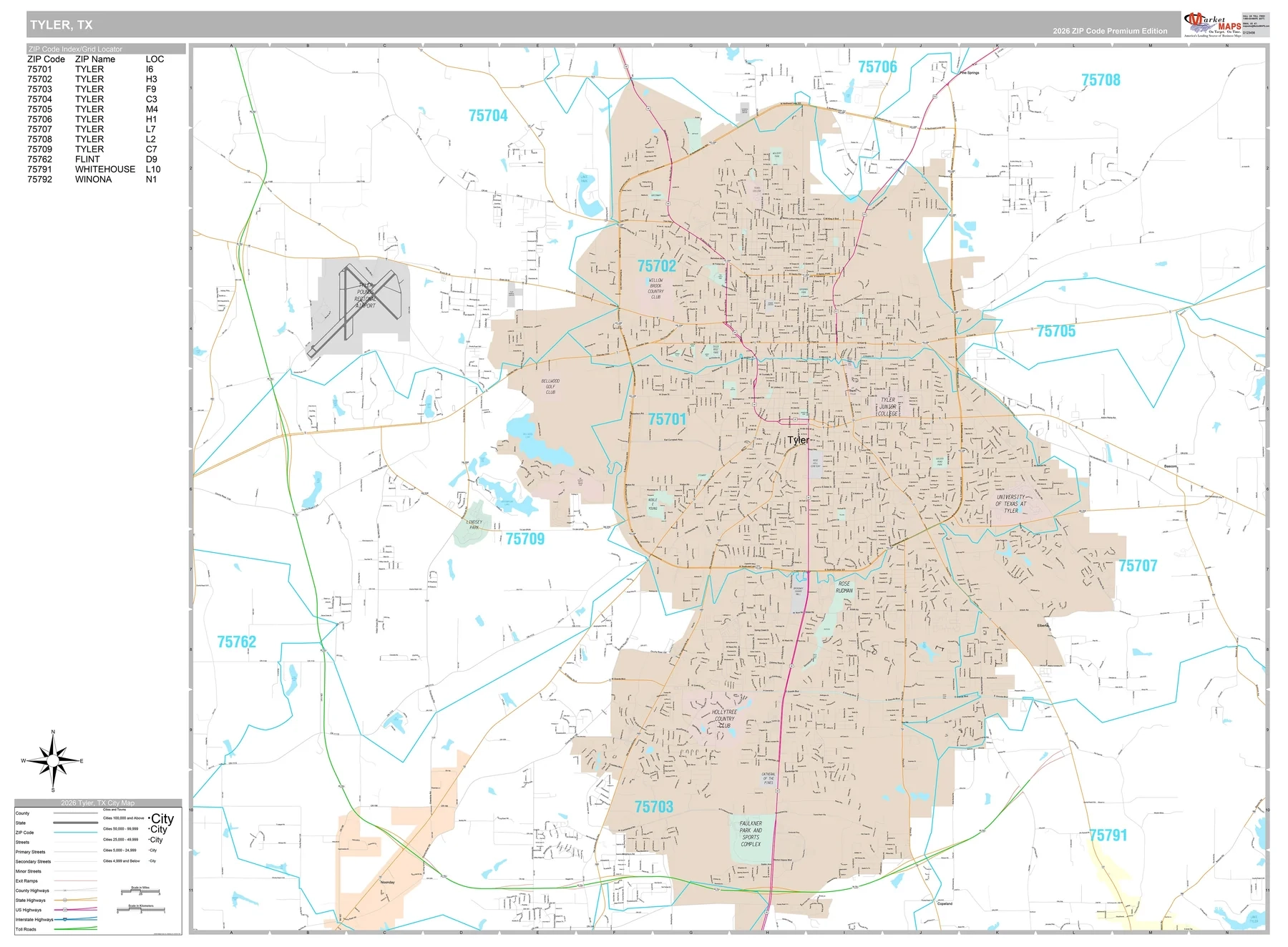This screenshot has height=947, width=1288.
Task: Click 'Cities 100,000 and Above' legend entry
Action: pos(123,818)
